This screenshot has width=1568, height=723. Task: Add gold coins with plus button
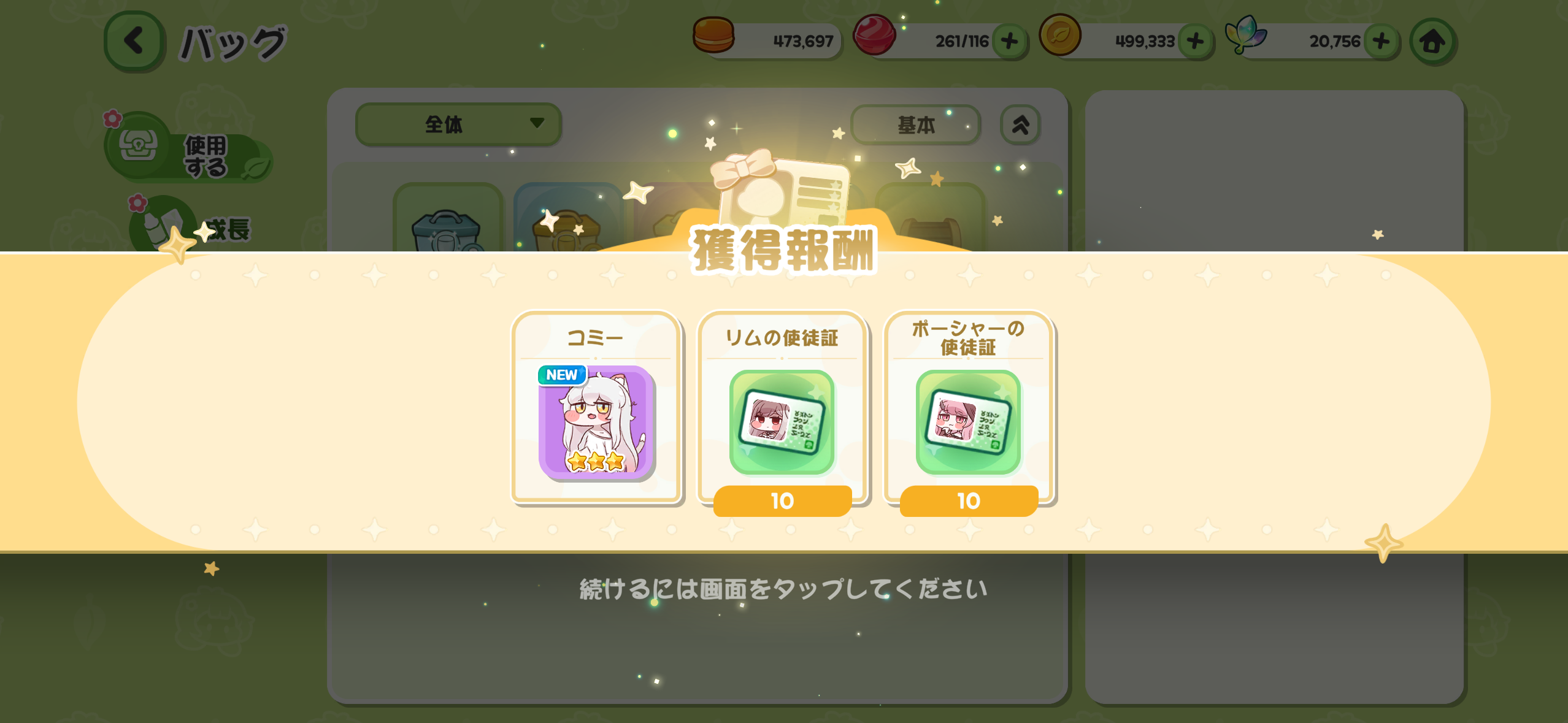coord(1196,42)
